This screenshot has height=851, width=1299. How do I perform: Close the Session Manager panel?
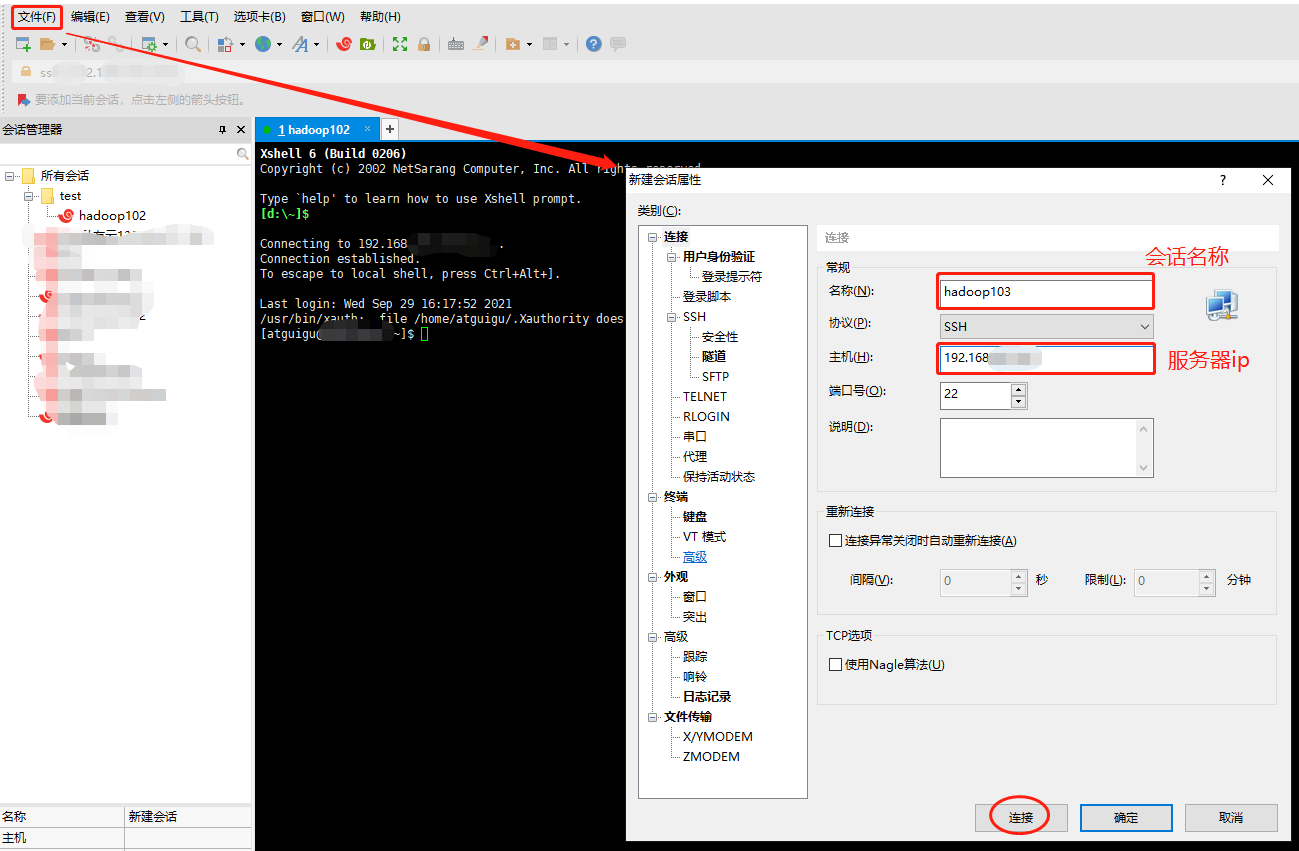[241, 130]
